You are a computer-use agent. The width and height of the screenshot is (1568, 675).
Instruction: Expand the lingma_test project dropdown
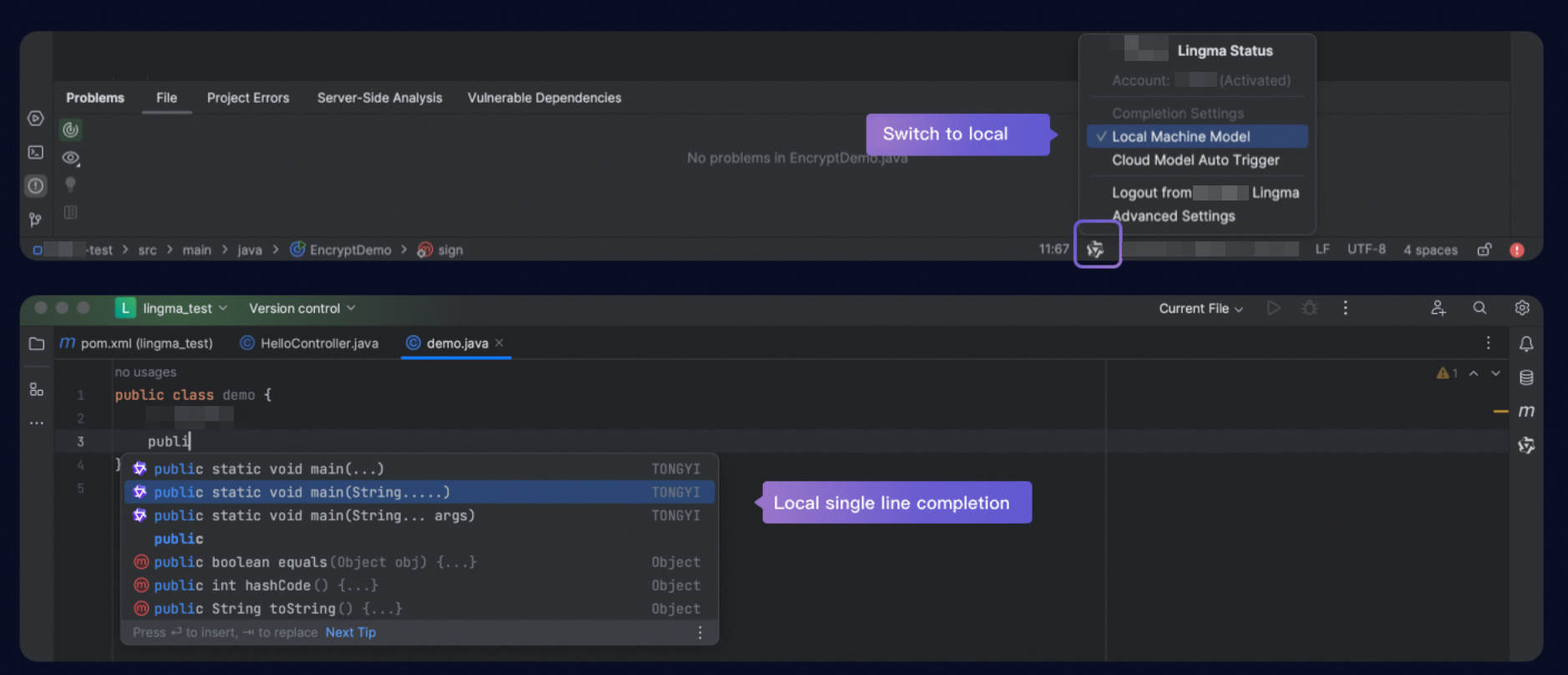[x=171, y=308]
